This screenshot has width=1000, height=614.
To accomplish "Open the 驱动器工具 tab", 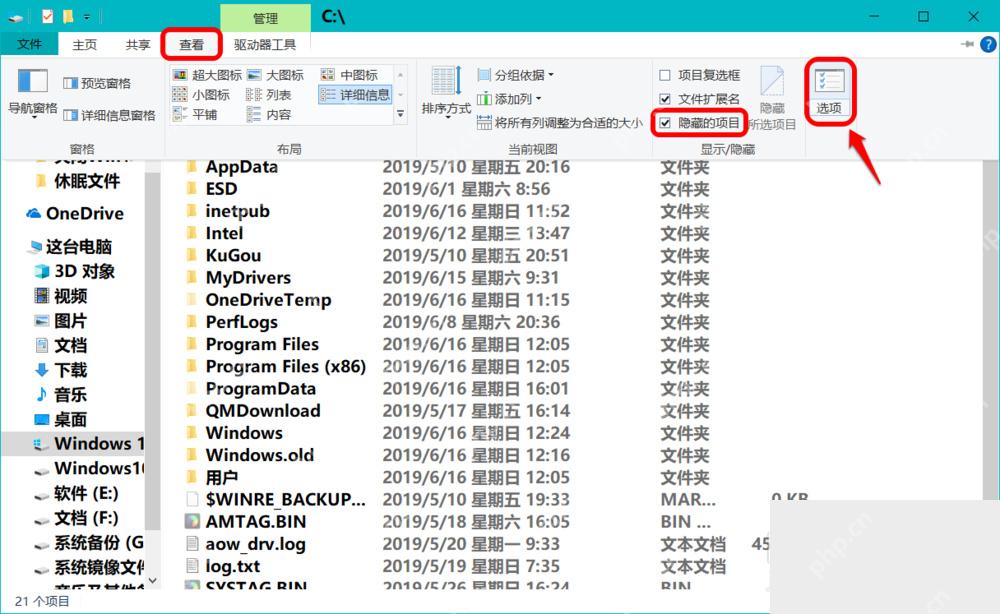I will tap(265, 45).
